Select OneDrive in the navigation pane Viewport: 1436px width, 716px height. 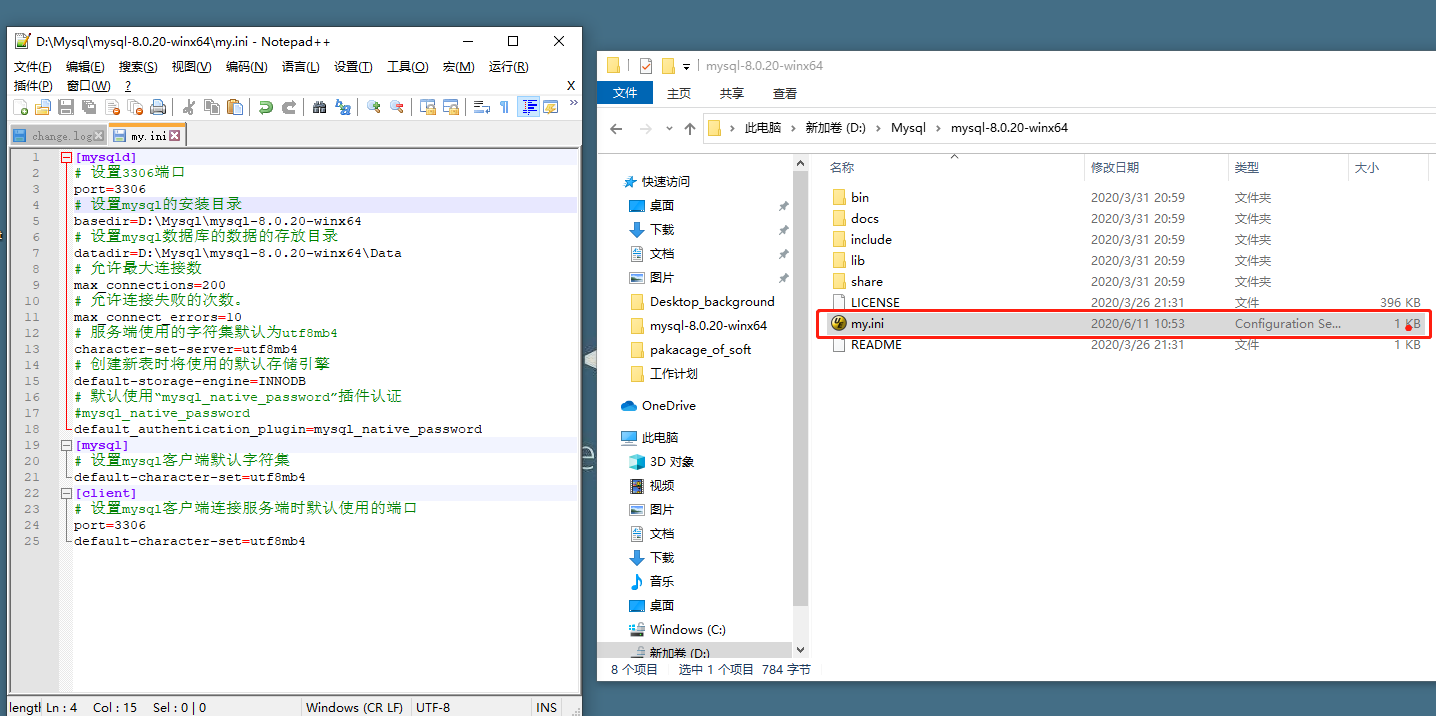click(x=669, y=406)
